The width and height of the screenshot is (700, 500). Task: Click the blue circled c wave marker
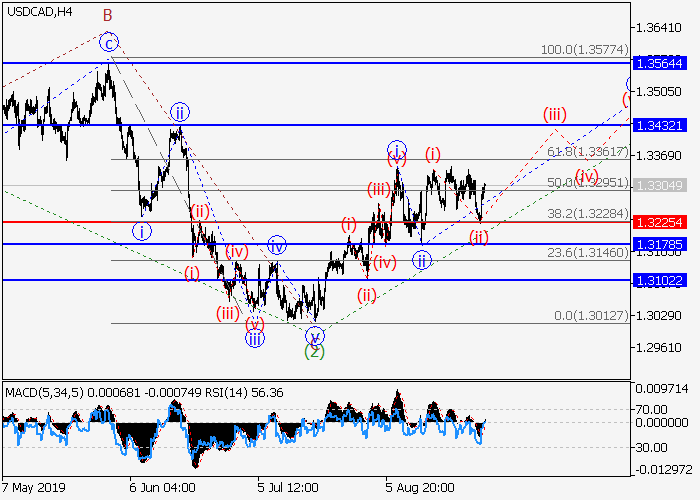(109, 42)
